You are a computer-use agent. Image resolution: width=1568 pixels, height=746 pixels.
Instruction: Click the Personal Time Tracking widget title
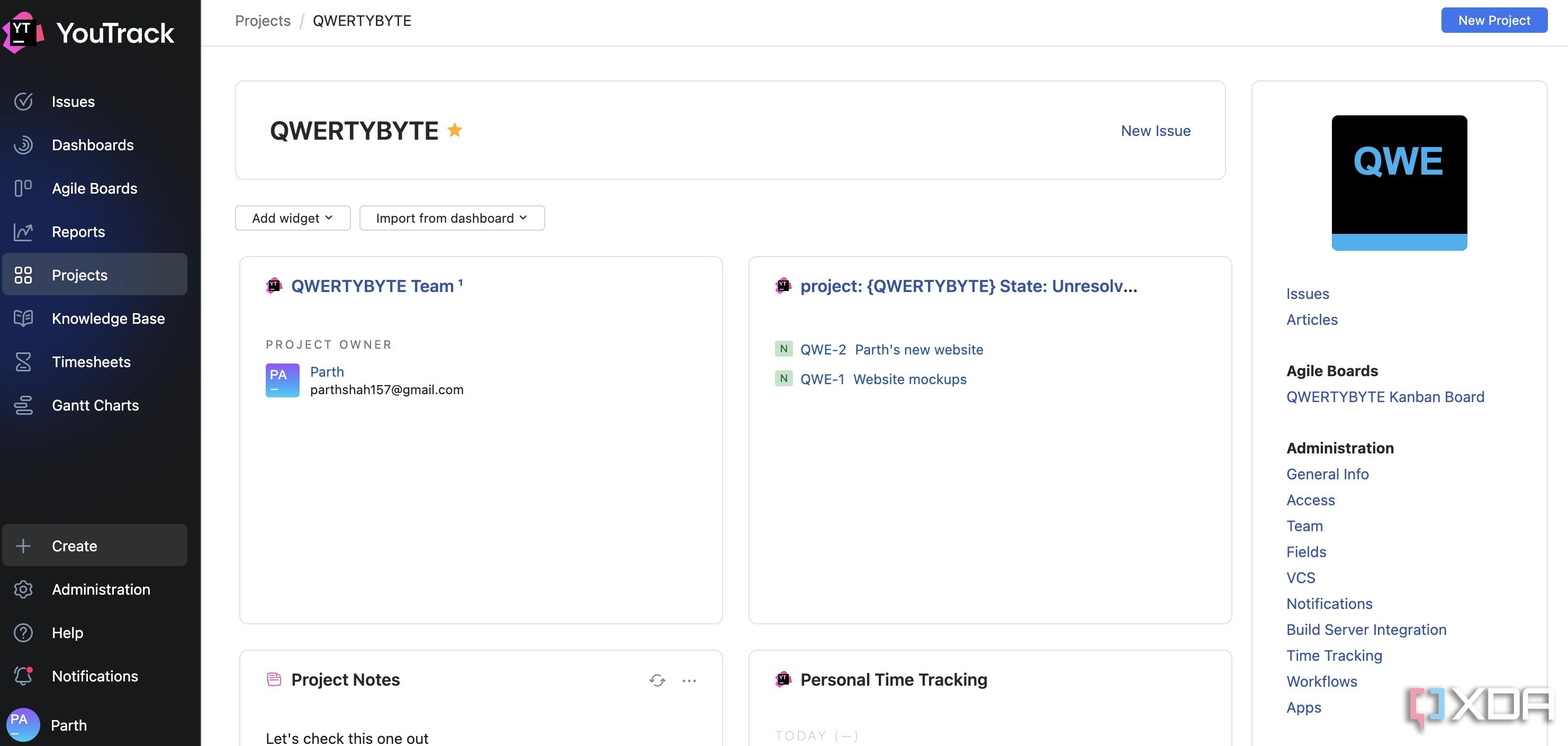[x=894, y=680]
